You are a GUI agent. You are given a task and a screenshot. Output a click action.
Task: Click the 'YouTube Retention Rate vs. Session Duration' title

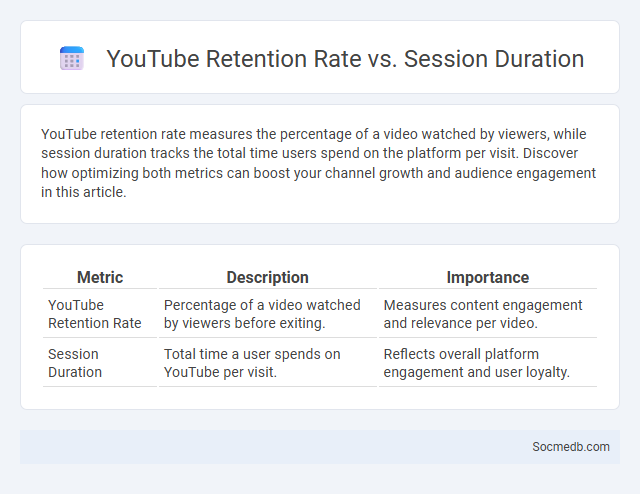coord(345,59)
